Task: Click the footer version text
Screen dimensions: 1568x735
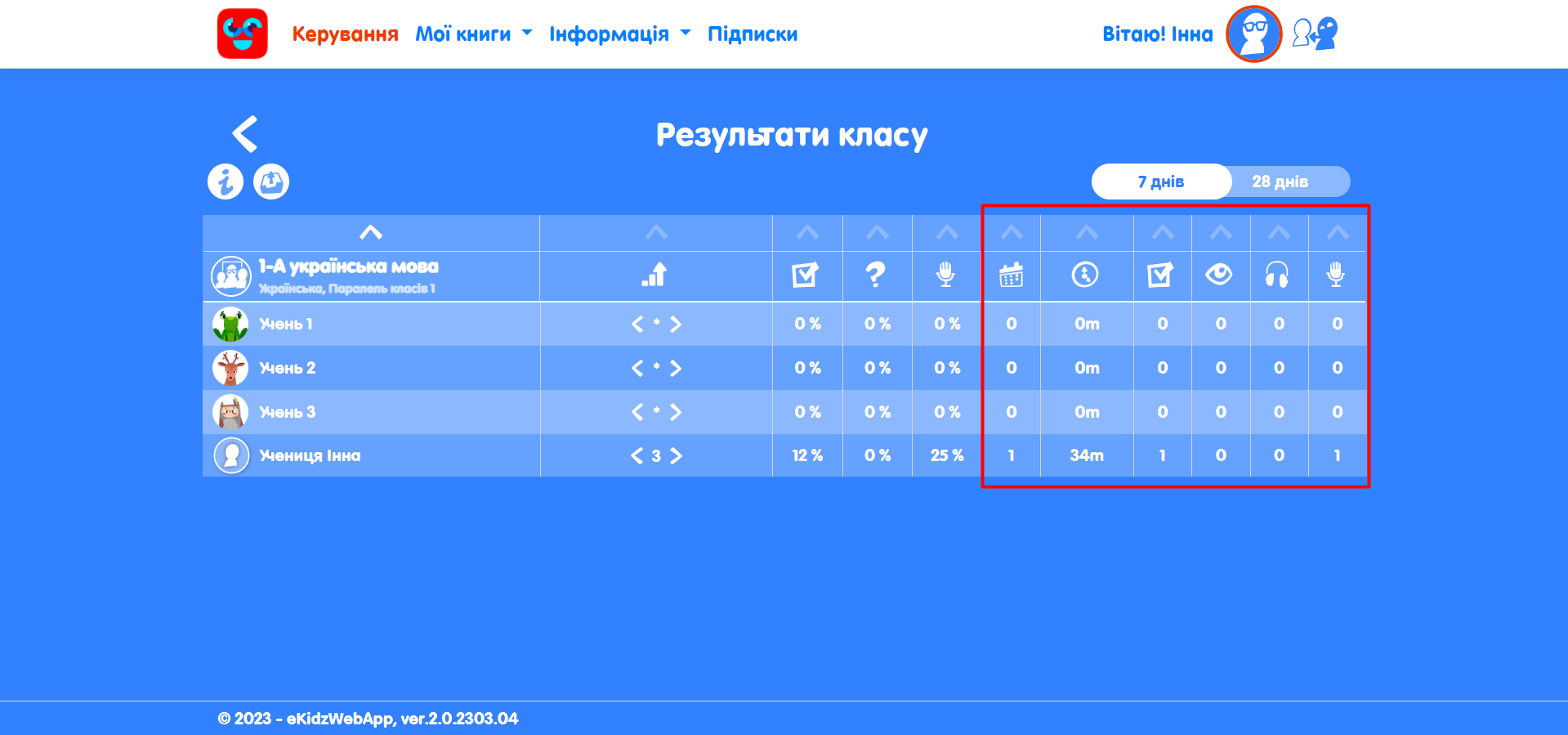Action: coord(368,719)
